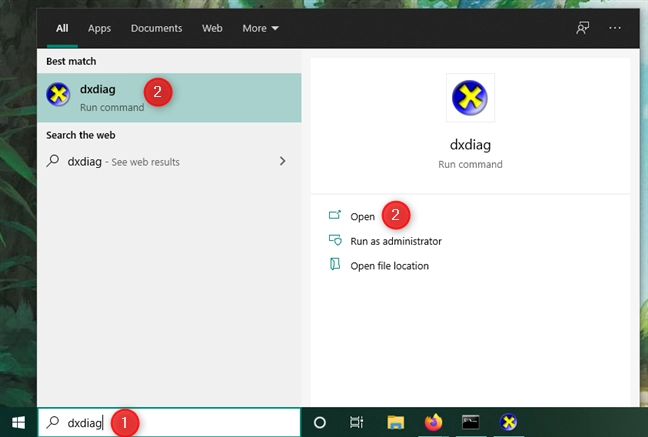Open Command Prompt taskbar icon
Viewport: 648px width, 437px height.
[x=470, y=422]
